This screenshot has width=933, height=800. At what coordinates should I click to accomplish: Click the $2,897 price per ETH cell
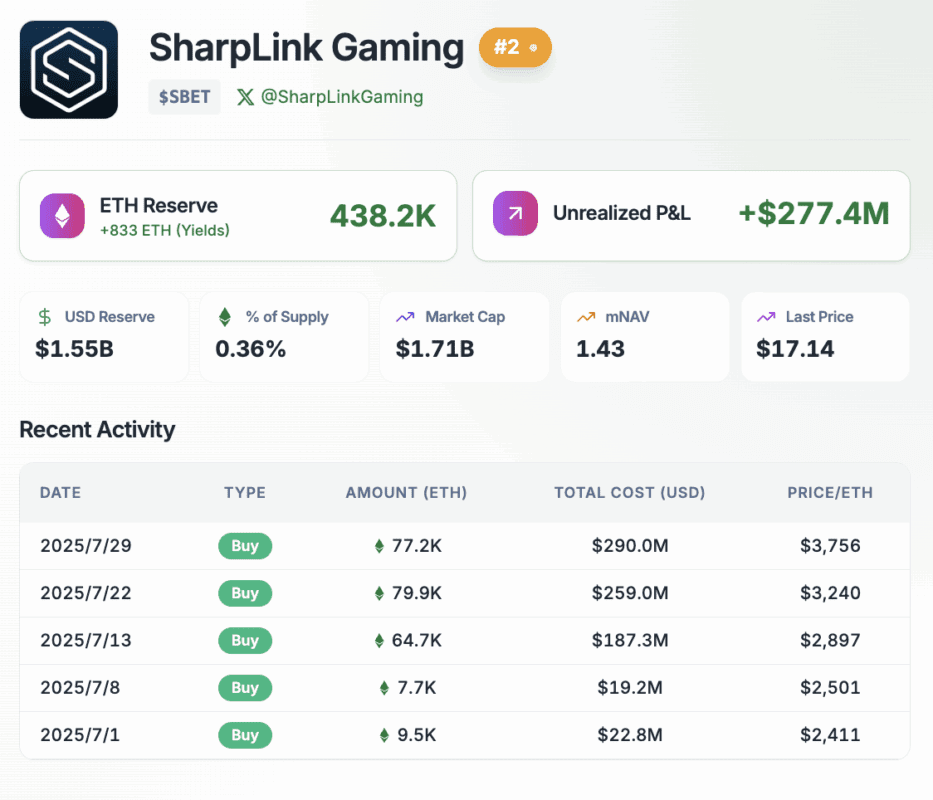coord(830,640)
